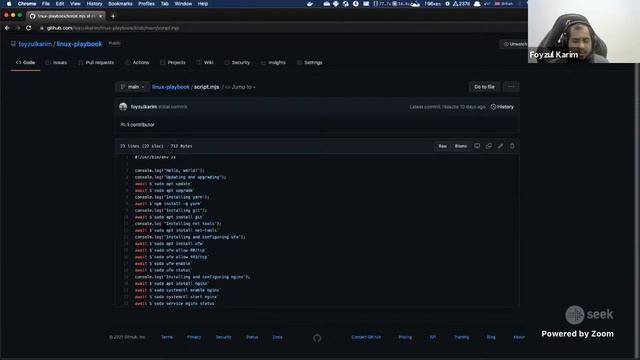
Task: Delete this file trash icon
Action: [x=512, y=146]
